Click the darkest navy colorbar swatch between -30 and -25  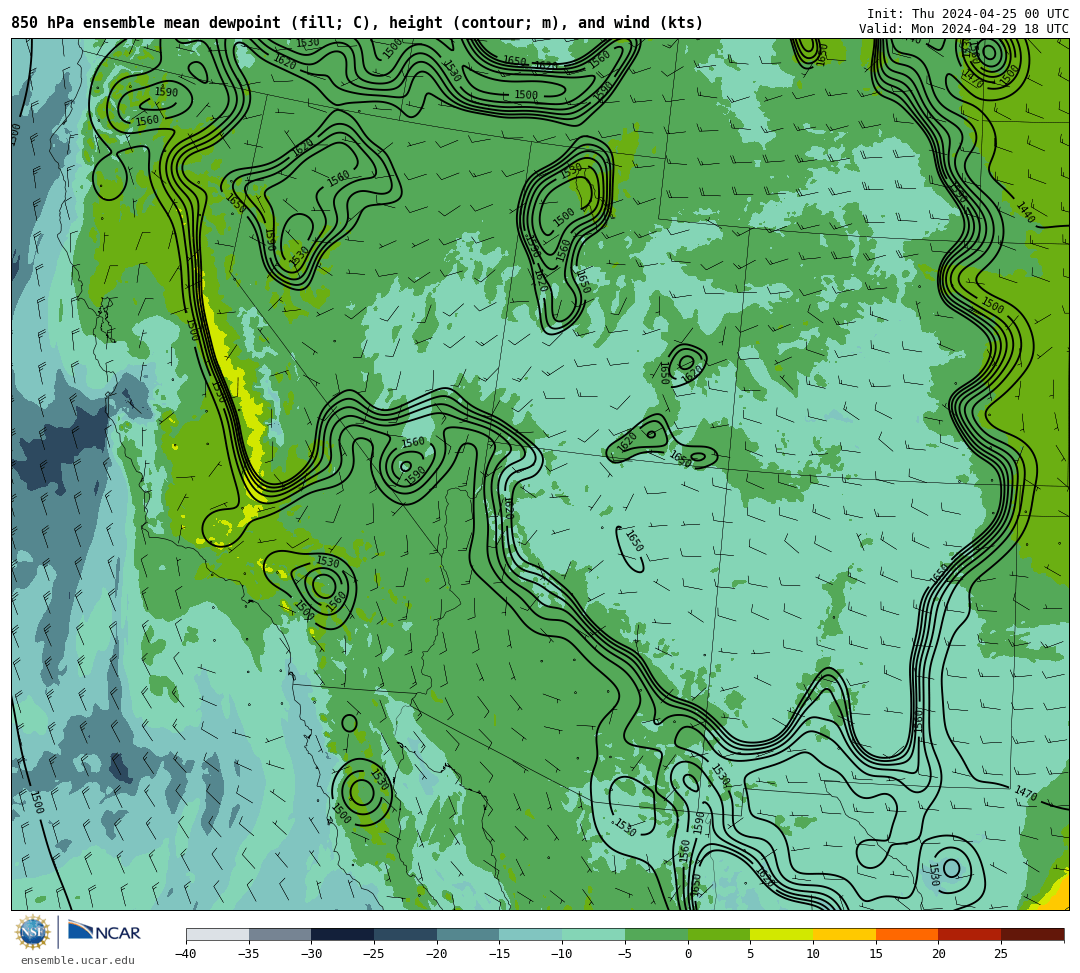342,934
